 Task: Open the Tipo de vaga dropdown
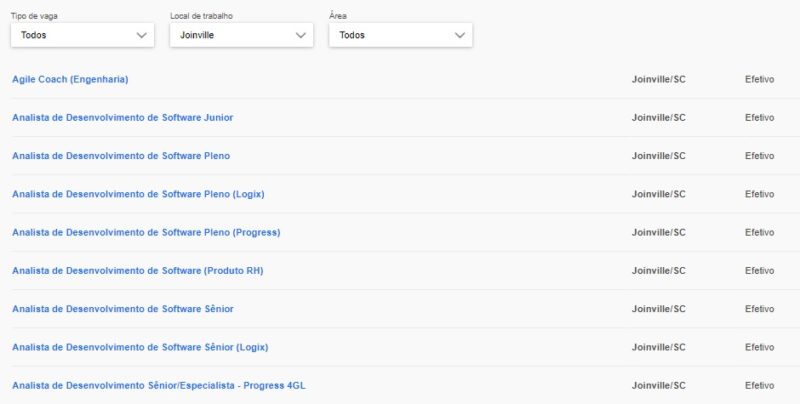click(x=82, y=35)
